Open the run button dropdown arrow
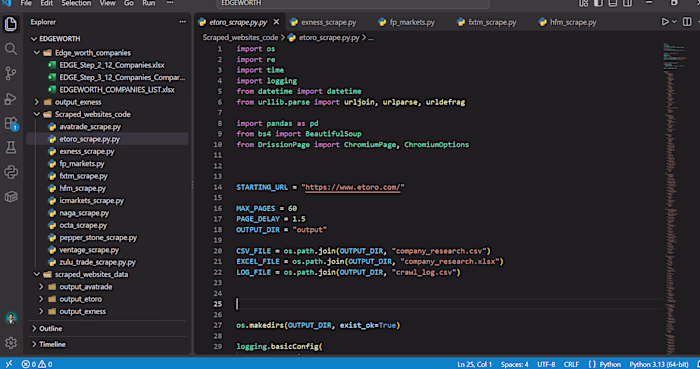The image size is (700, 369). [x=674, y=22]
